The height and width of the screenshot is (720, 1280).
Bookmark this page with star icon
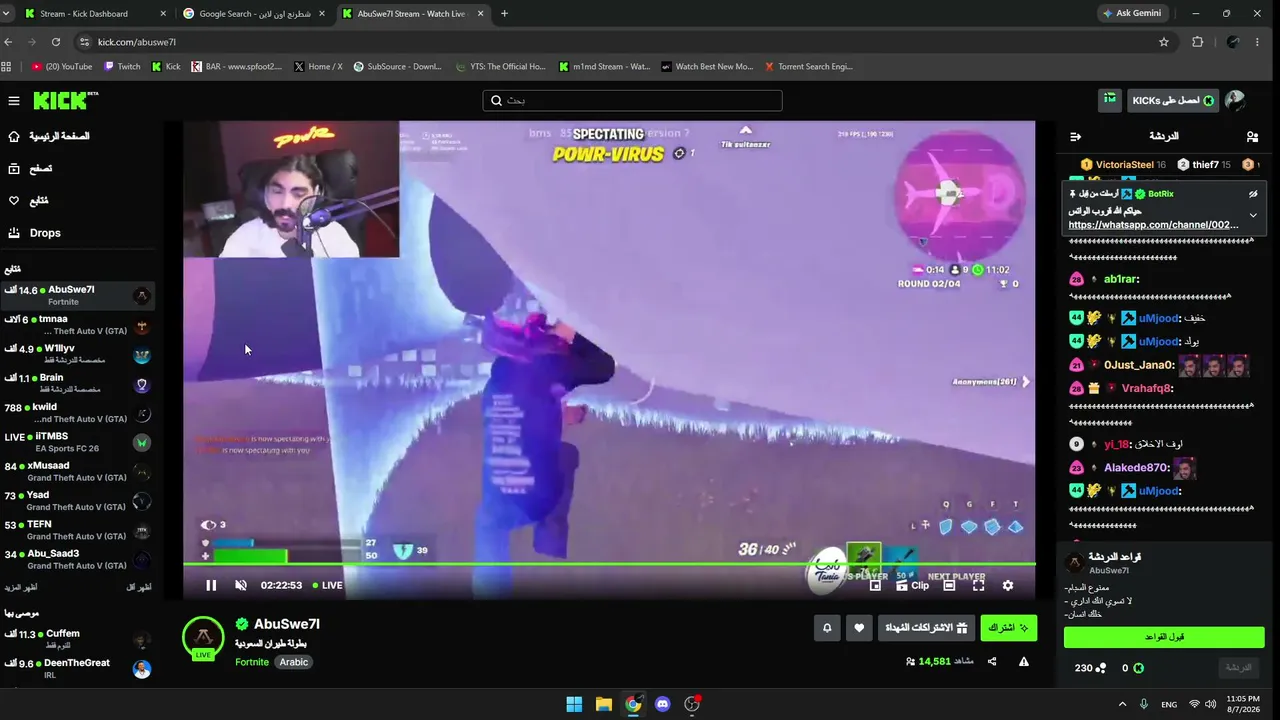pyautogui.click(x=1164, y=42)
